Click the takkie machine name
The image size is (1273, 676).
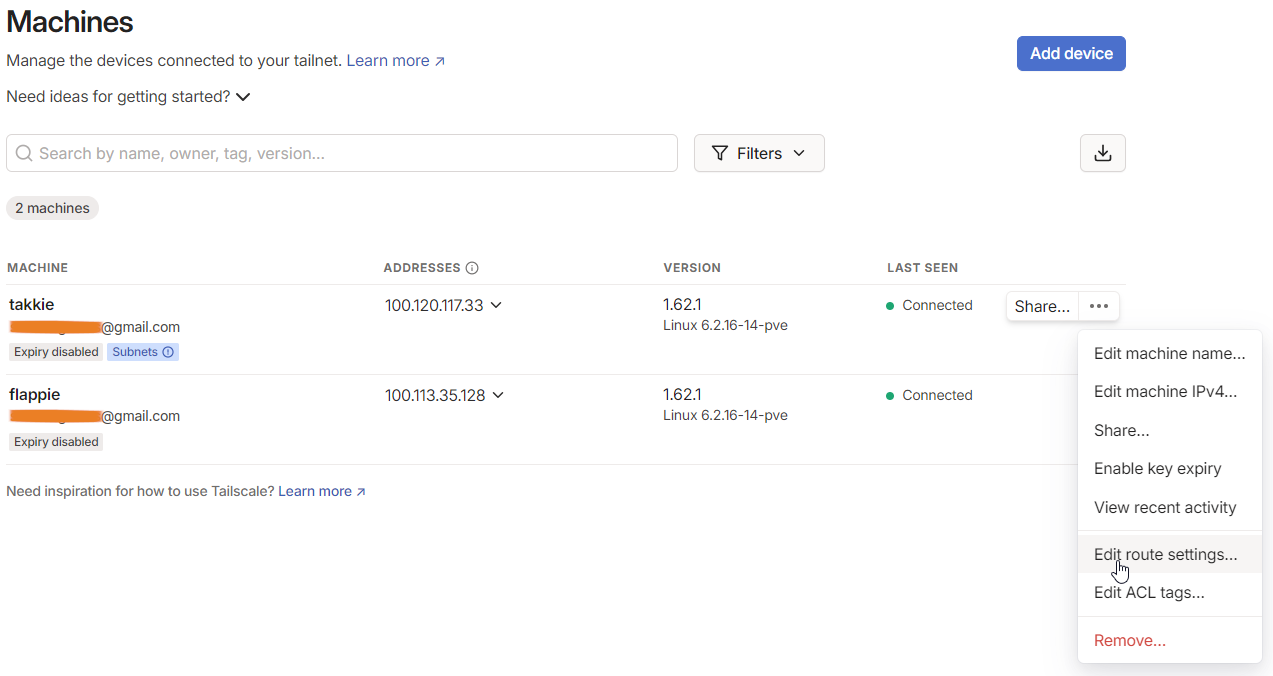coord(32,304)
